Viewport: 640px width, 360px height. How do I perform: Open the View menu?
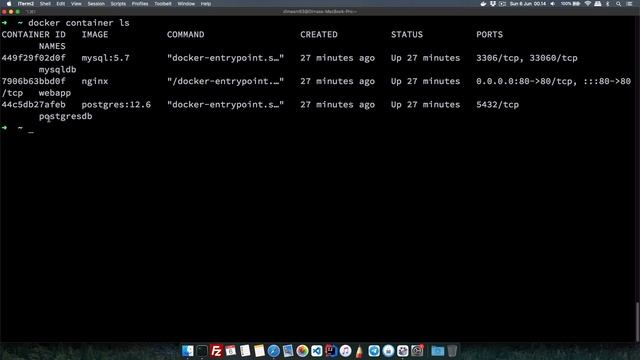[x=76, y=4]
